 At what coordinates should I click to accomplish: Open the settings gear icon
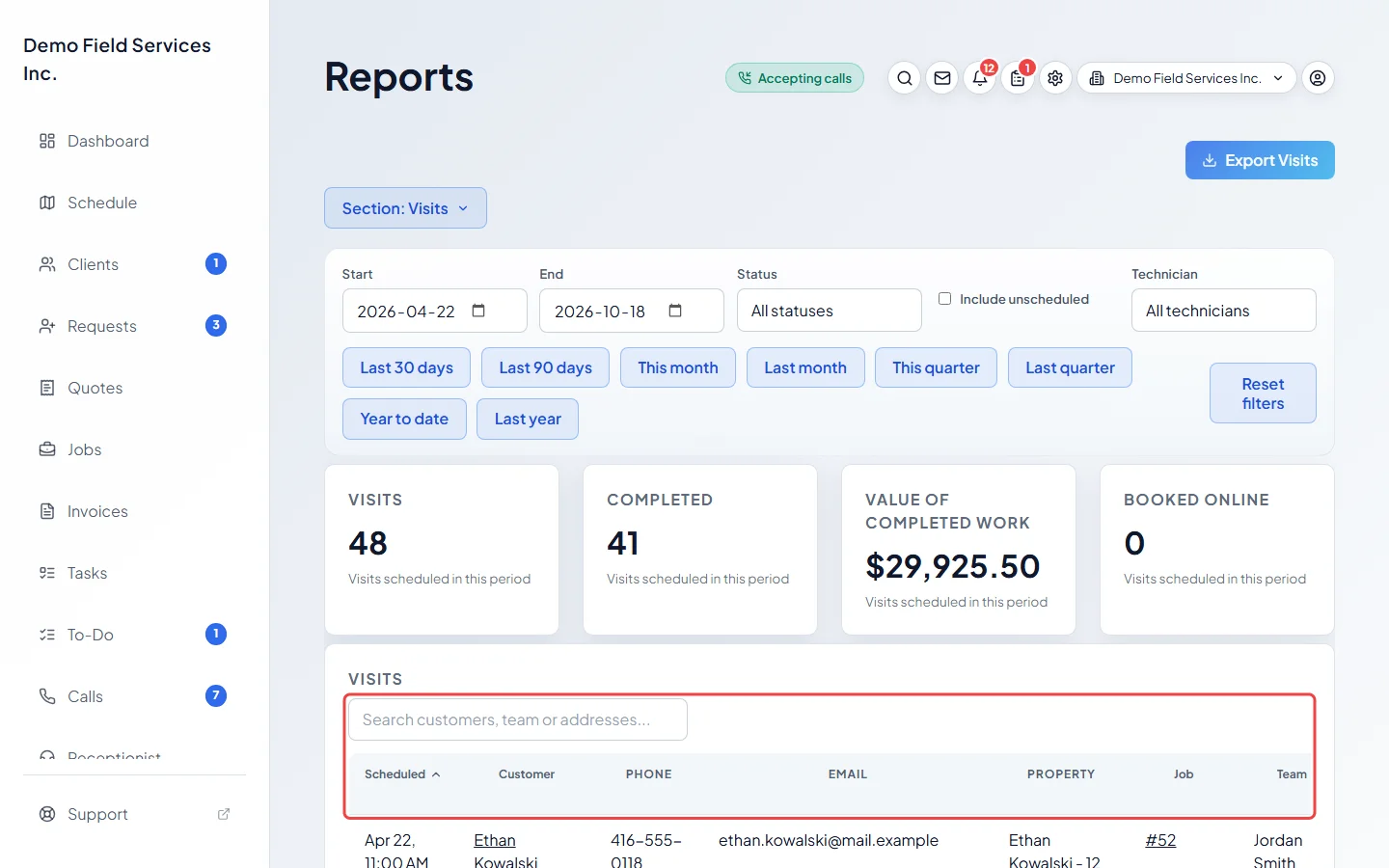[x=1055, y=78]
